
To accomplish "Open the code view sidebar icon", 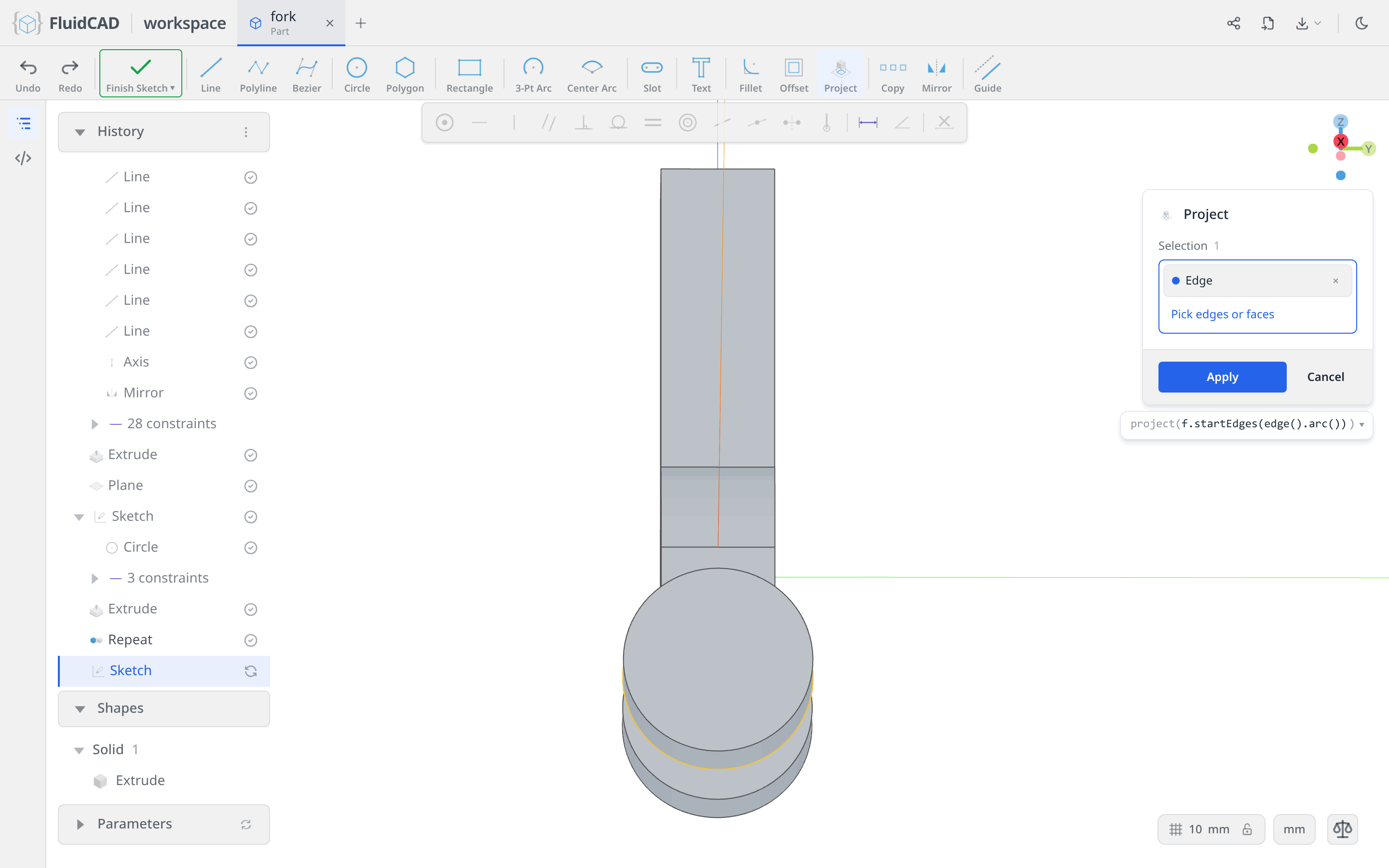I will [23, 158].
